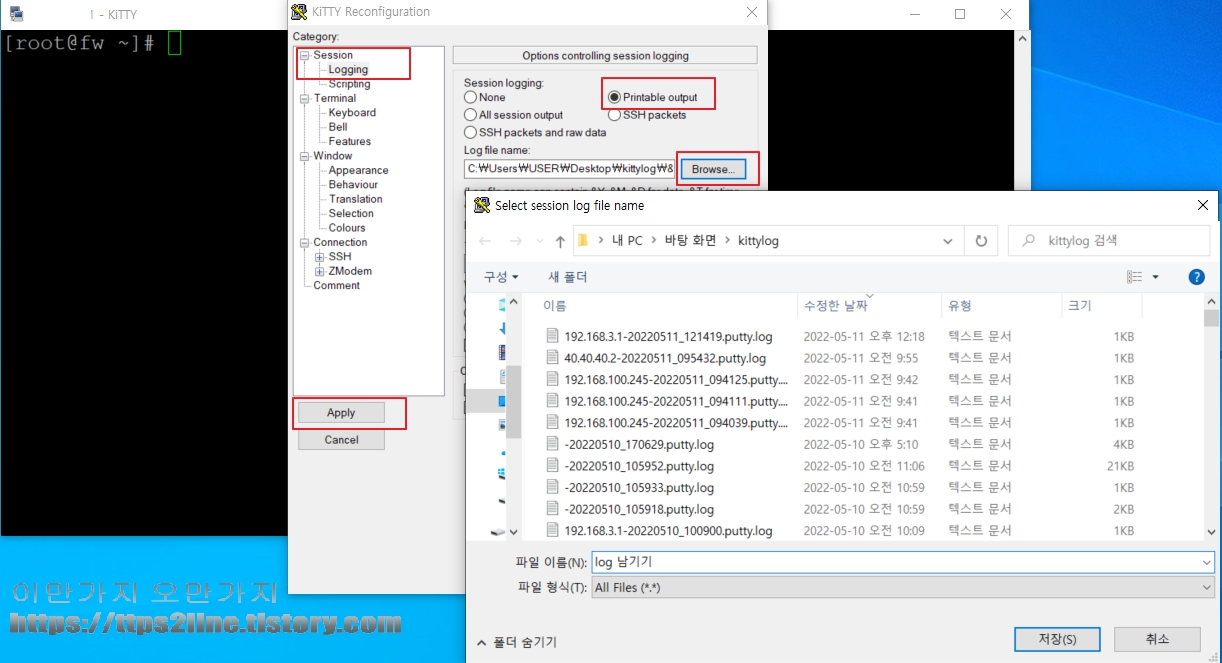The width and height of the screenshot is (1222, 663).
Task: Click file icon of -20220510_105952.putty.log
Action: pyautogui.click(x=553, y=466)
